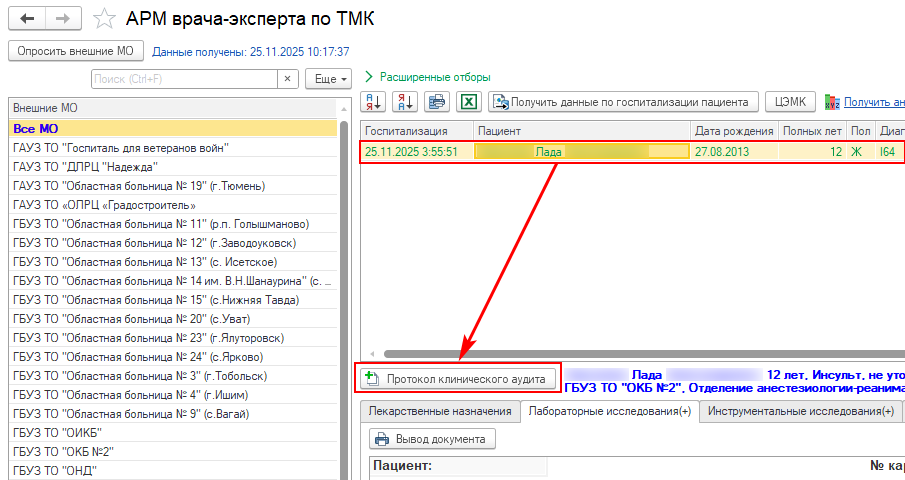
Task: Expand "Расширенные отборы" section
Action: pos(427,77)
